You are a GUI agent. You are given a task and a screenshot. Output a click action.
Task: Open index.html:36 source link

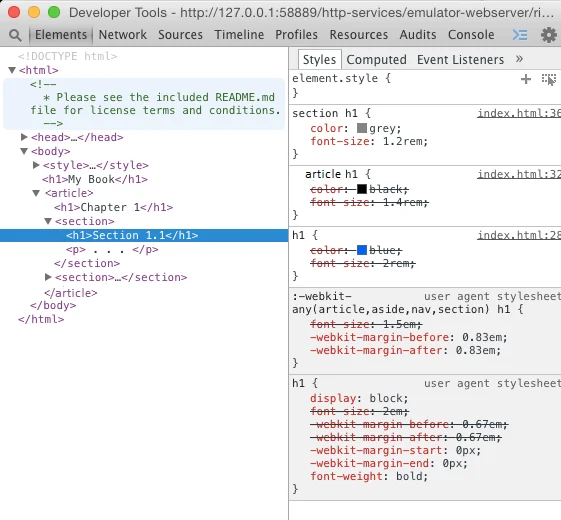coord(519,113)
